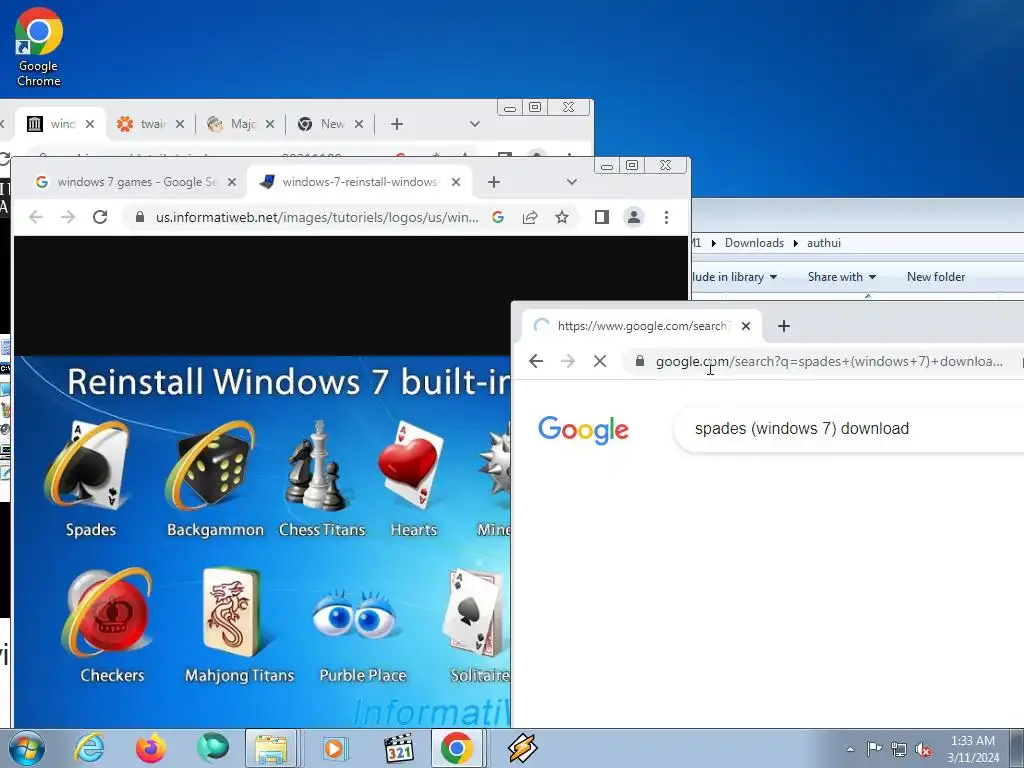Click the Purble Place eyes icon
The height and width of the screenshot is (768, 1024).
click(x=353, y=614)
